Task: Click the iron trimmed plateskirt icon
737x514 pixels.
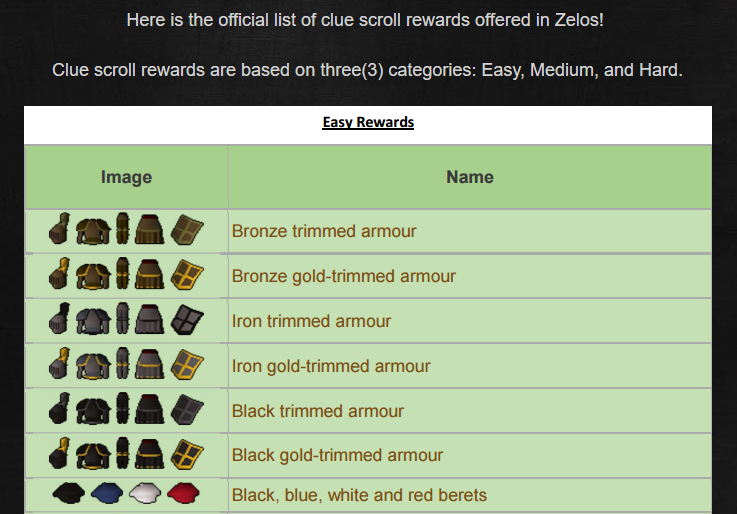Action: (x=149, y=319)
